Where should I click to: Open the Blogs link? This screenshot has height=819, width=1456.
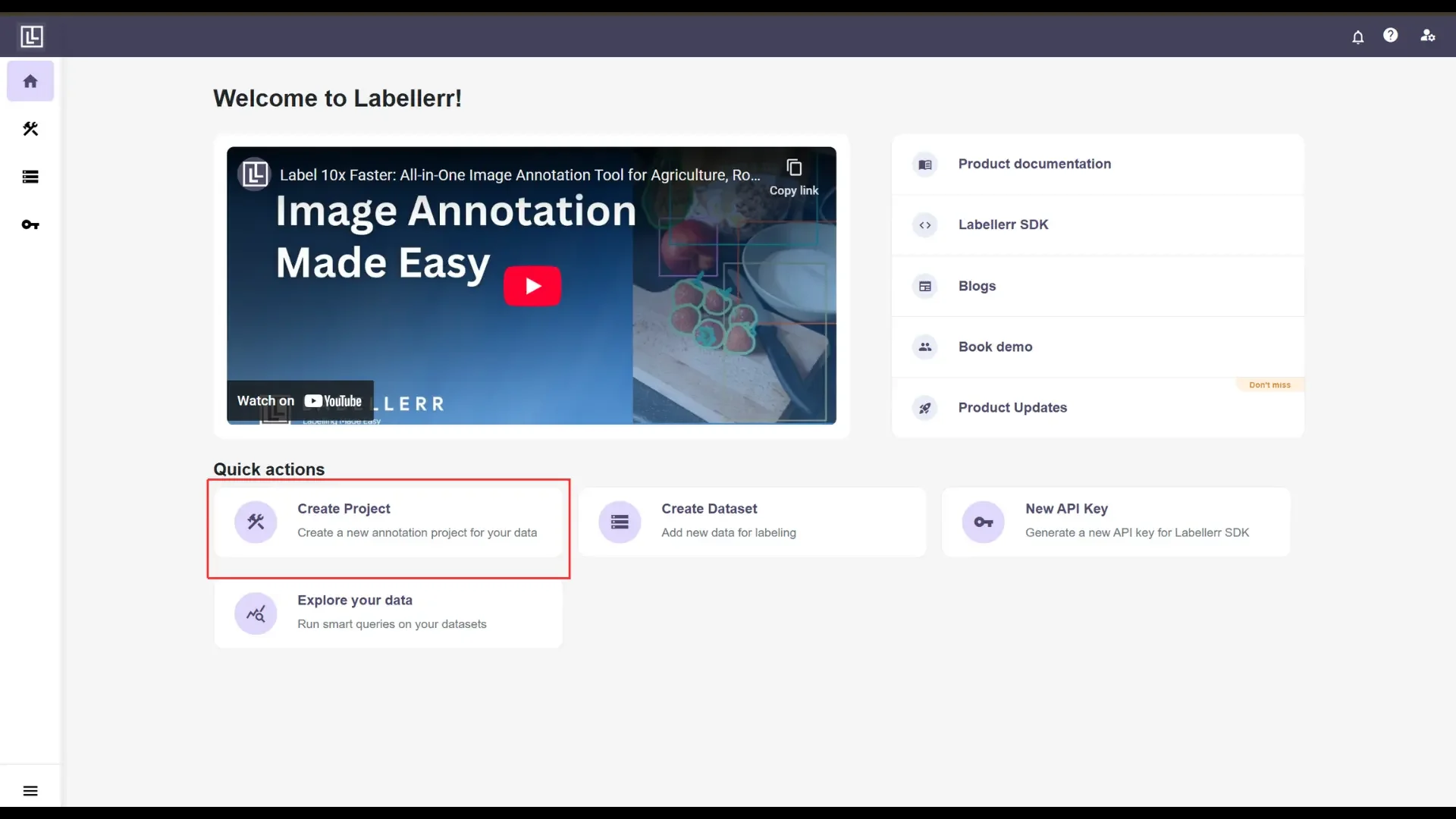pos(1097,286)
